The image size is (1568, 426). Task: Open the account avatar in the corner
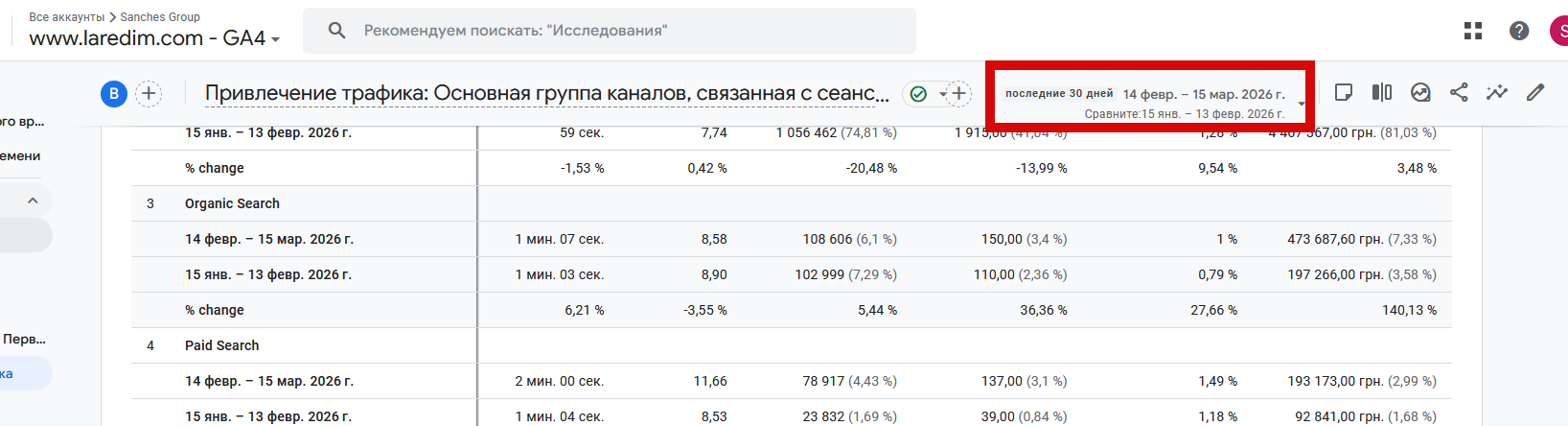[1559, 31]
